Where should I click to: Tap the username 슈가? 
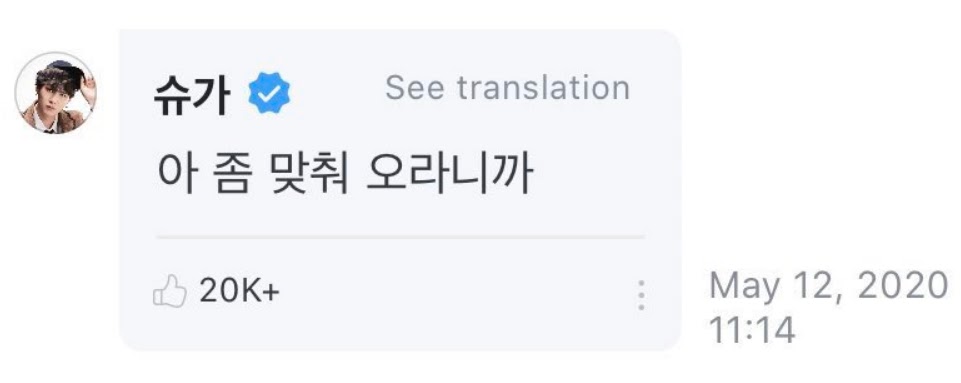click(192, 95)
